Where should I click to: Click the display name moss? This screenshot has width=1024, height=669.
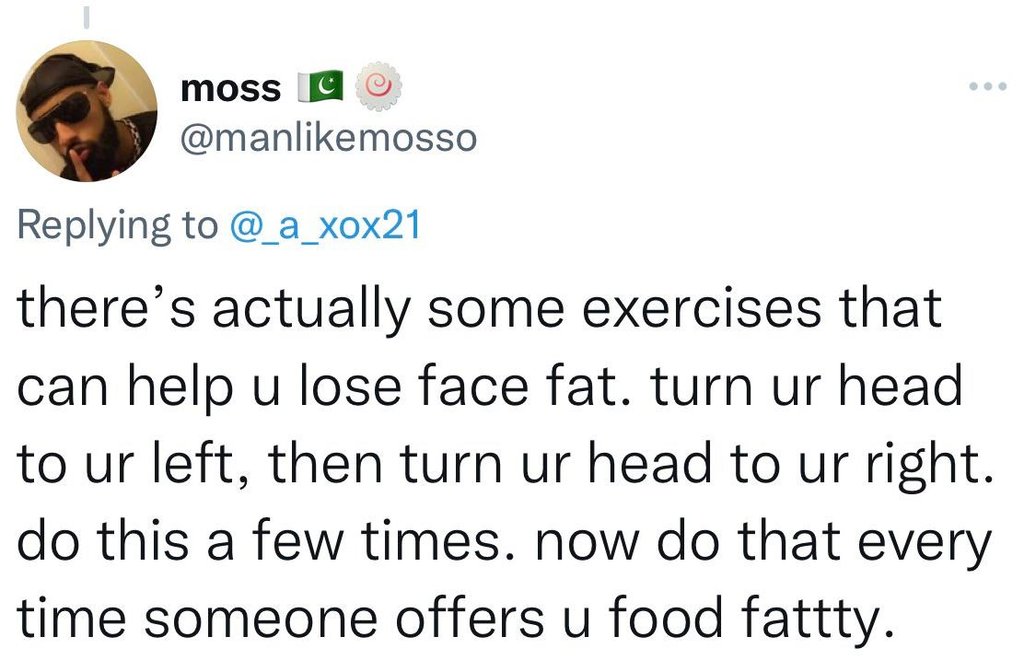(230, 86)
